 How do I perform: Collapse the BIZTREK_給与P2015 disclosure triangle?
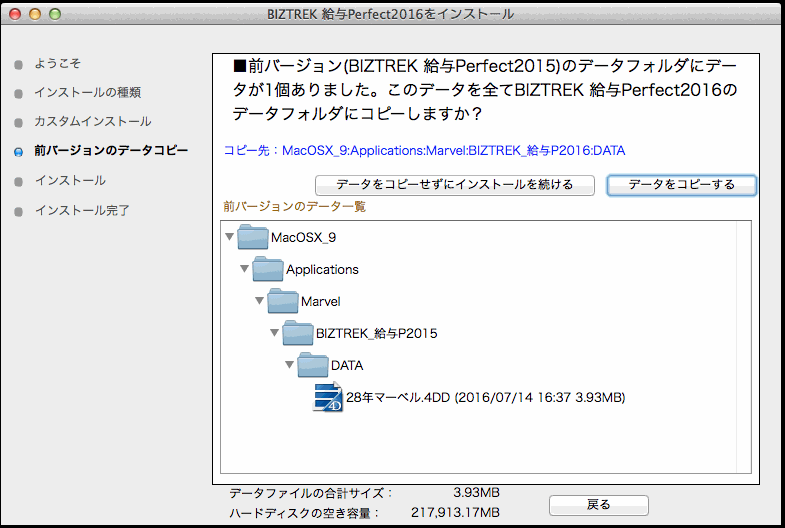[275, 333]
